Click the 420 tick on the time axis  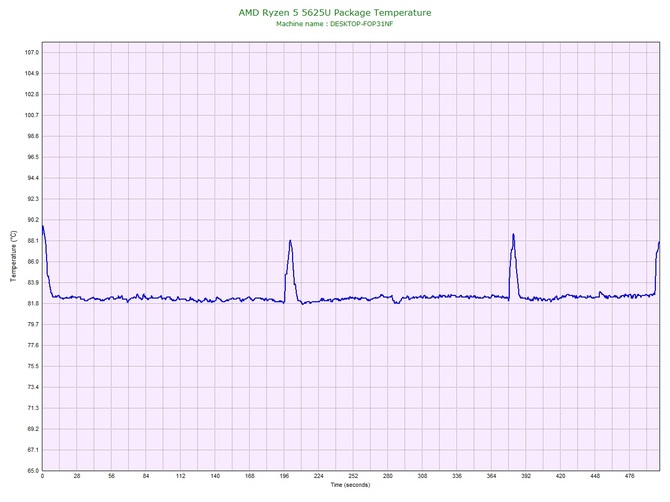[x=560, y=476]
